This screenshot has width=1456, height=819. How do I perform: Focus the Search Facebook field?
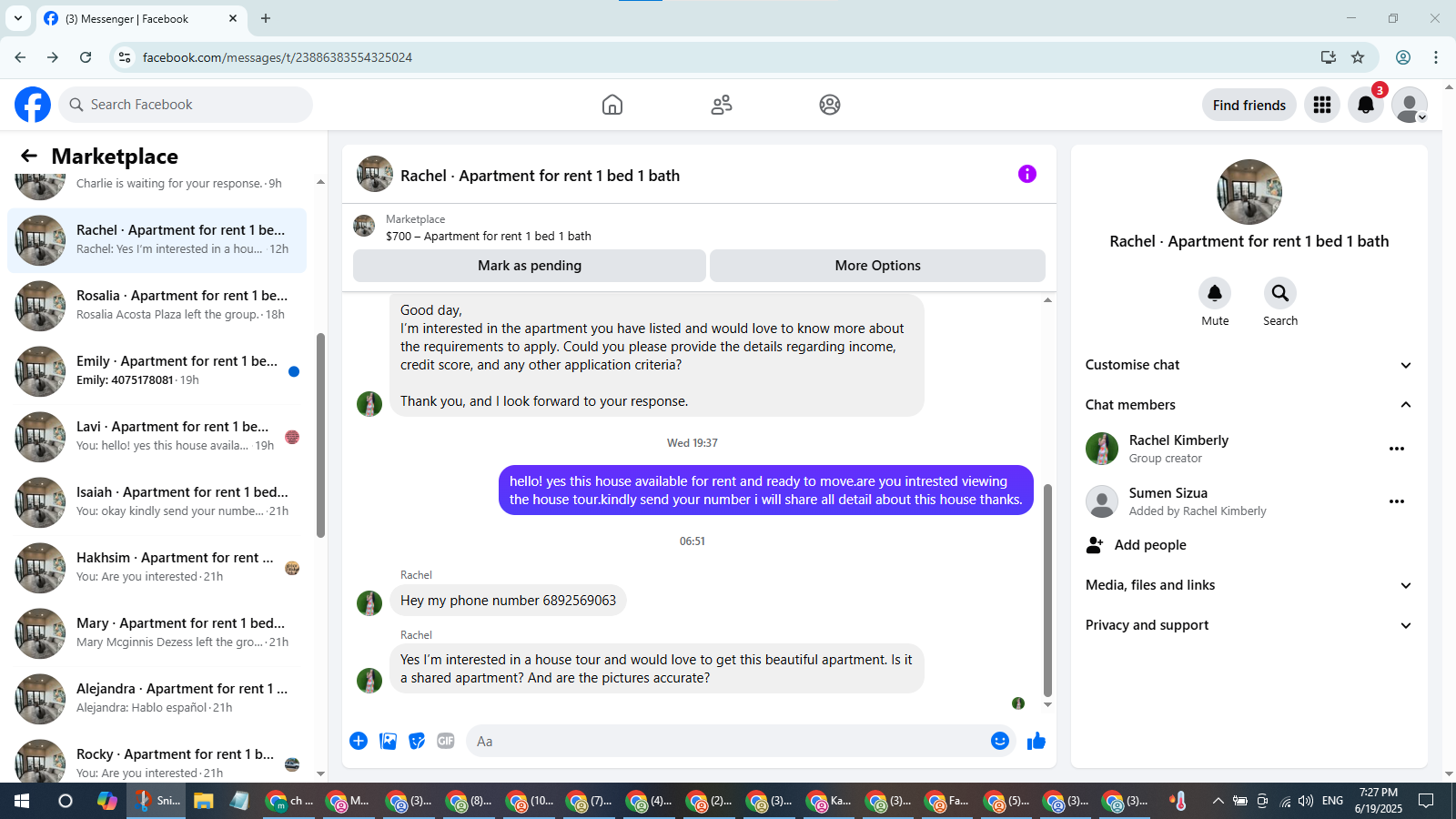186,105
